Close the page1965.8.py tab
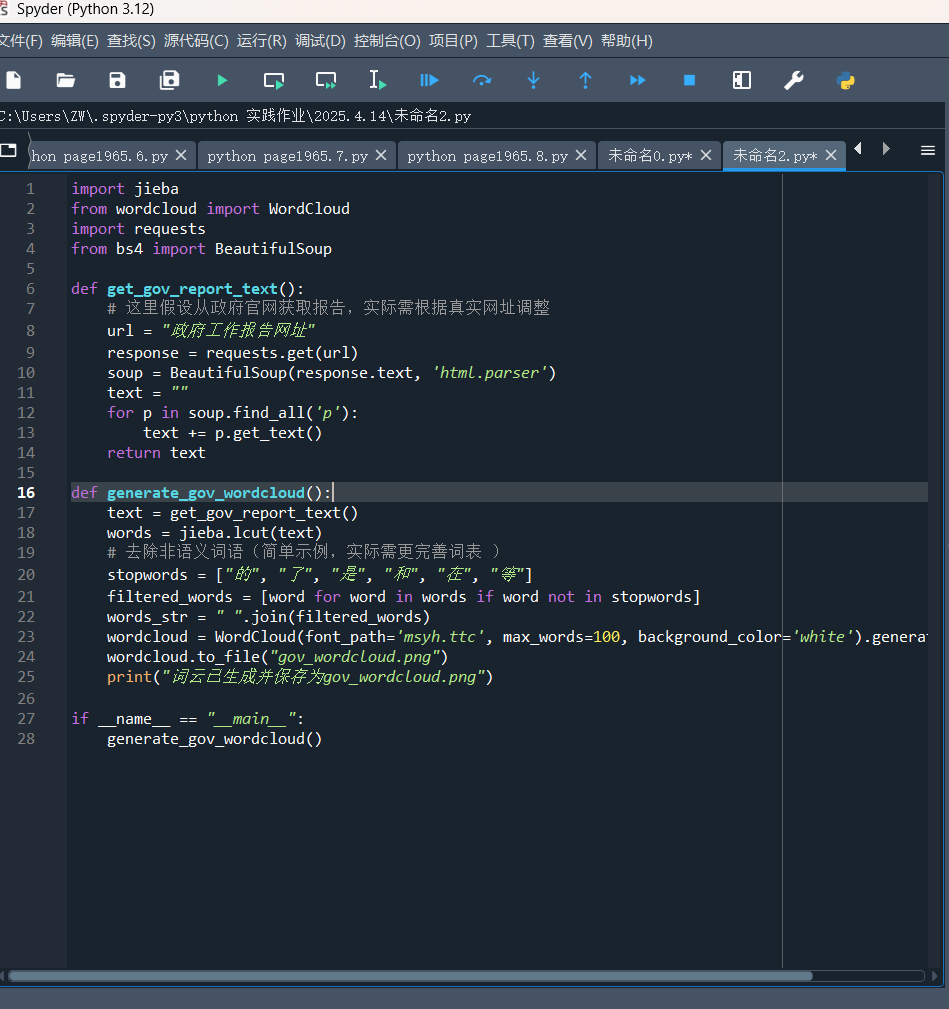Viewport: 949px width, 1009px height. (x=581, y=155)
